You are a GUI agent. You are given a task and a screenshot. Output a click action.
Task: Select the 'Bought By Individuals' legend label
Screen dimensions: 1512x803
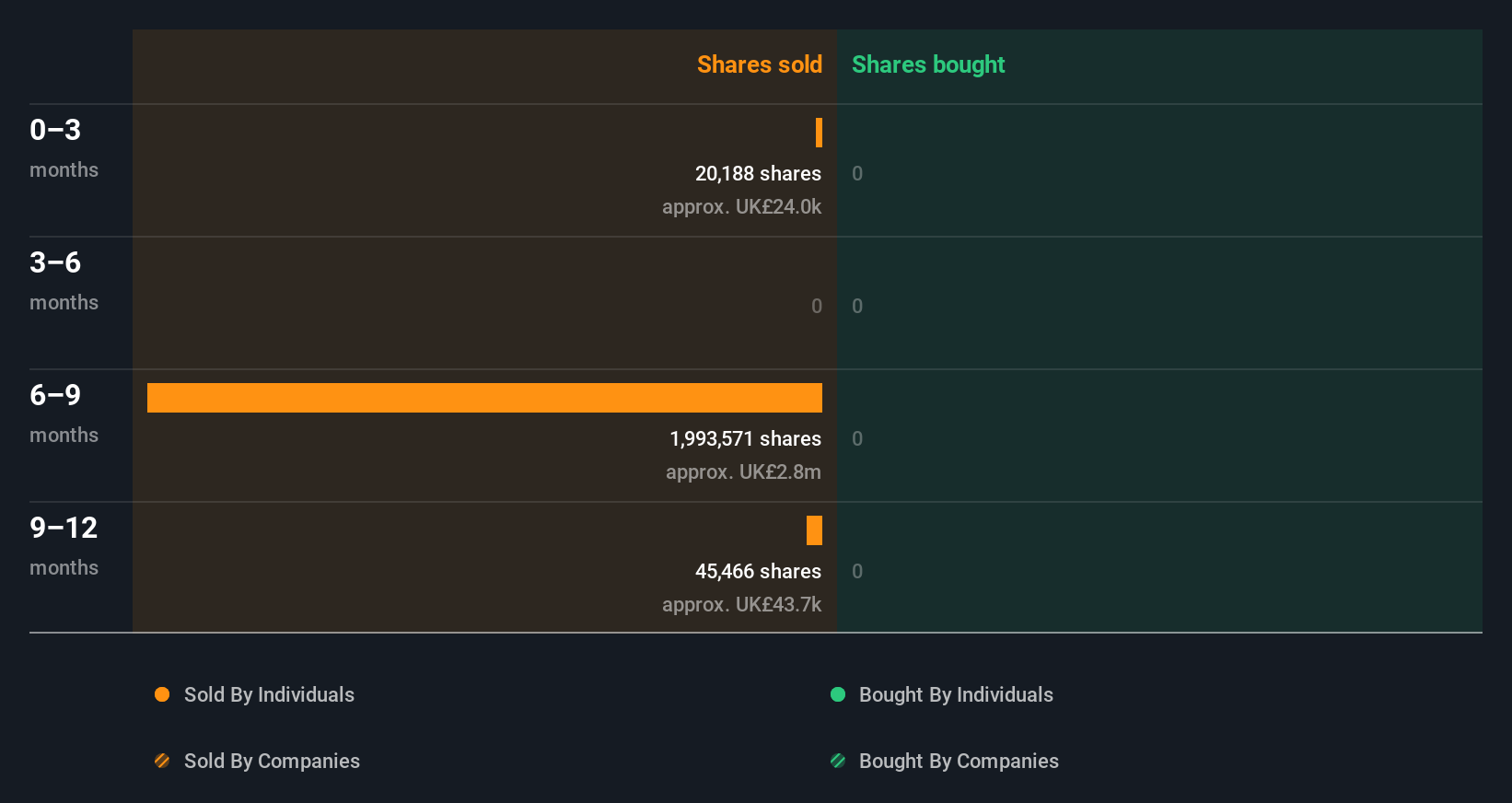(x=956, y=694)
